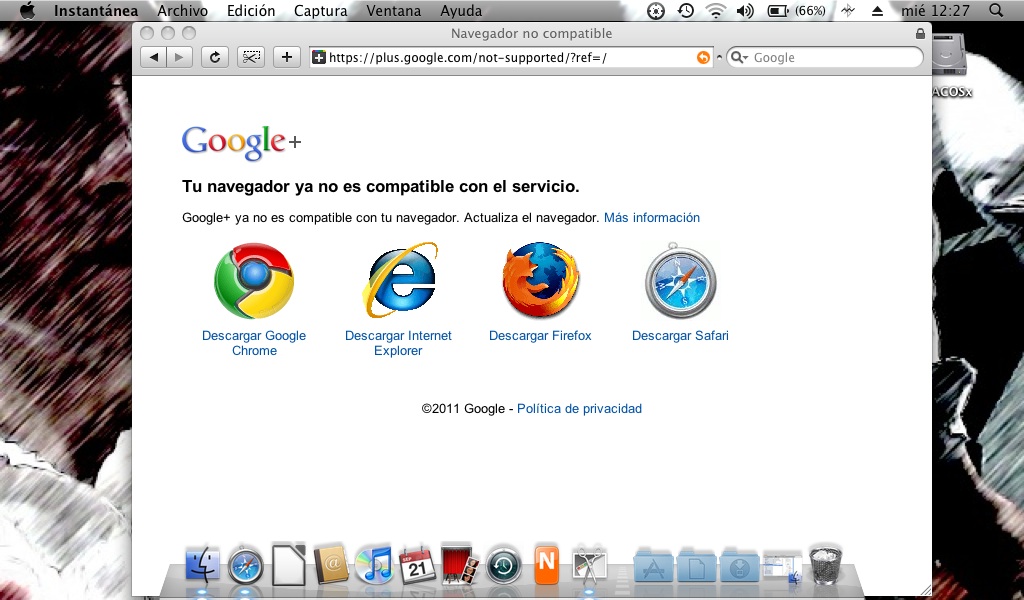Click the Internet Explorer logo icon
1024x600 pixels.
point(399,281)
